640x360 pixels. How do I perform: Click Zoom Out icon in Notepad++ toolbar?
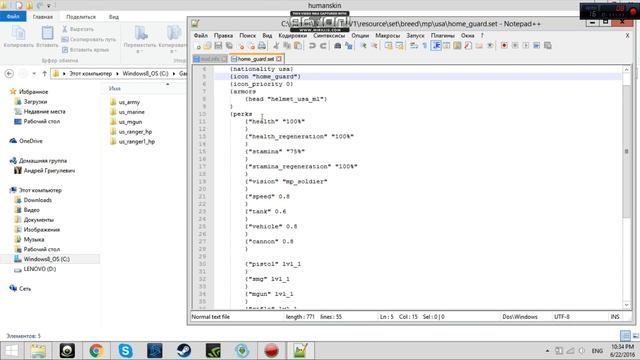click(x=373, y=46)
